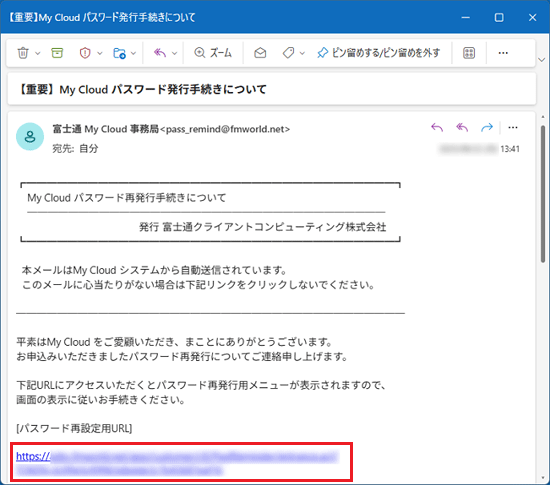
Task: Open the apps grid icon in toolbar
Action: [x=469, y=53]
